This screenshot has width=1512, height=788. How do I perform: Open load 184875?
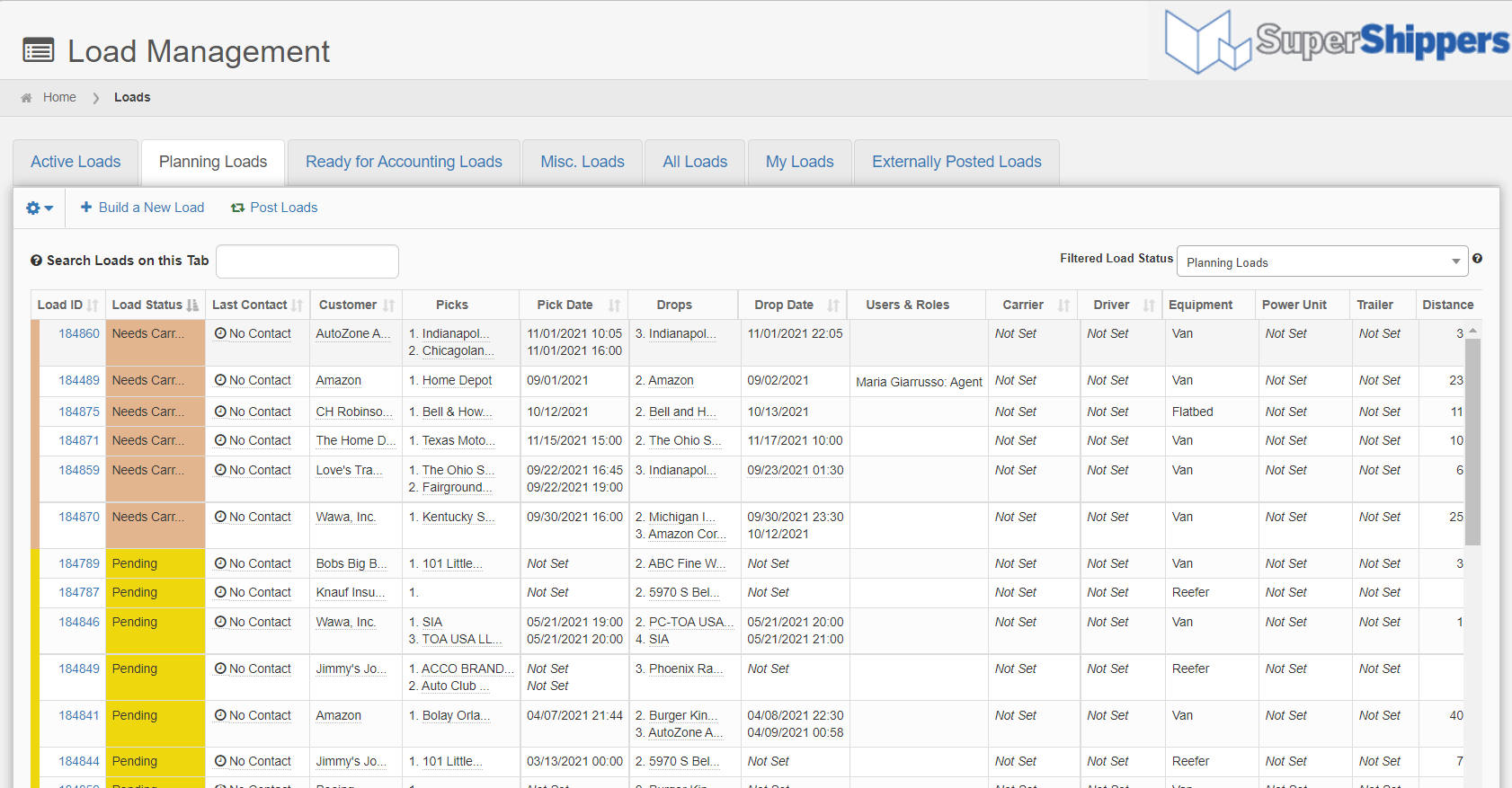79,412
